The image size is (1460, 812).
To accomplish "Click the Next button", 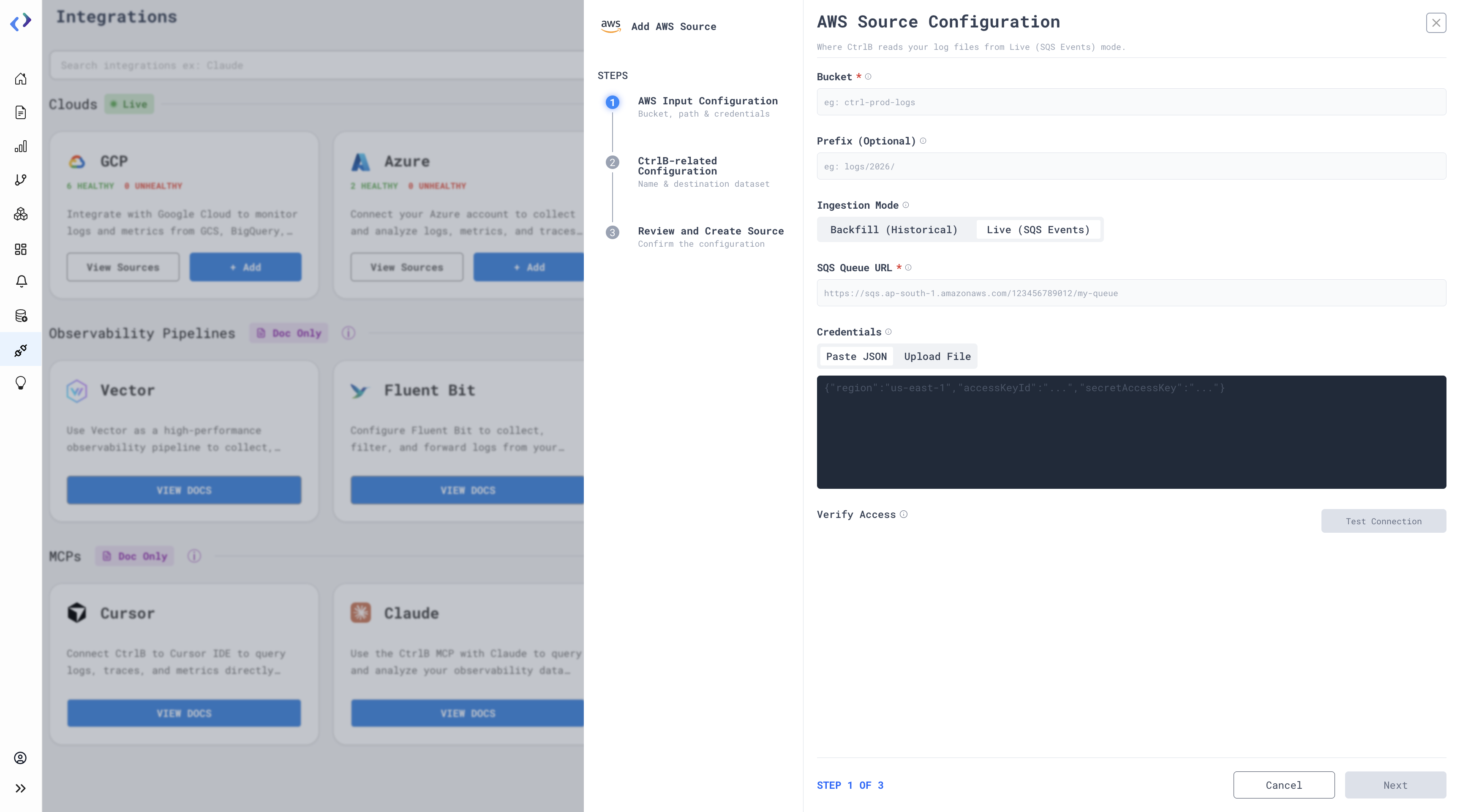I will pos(1395,785).
